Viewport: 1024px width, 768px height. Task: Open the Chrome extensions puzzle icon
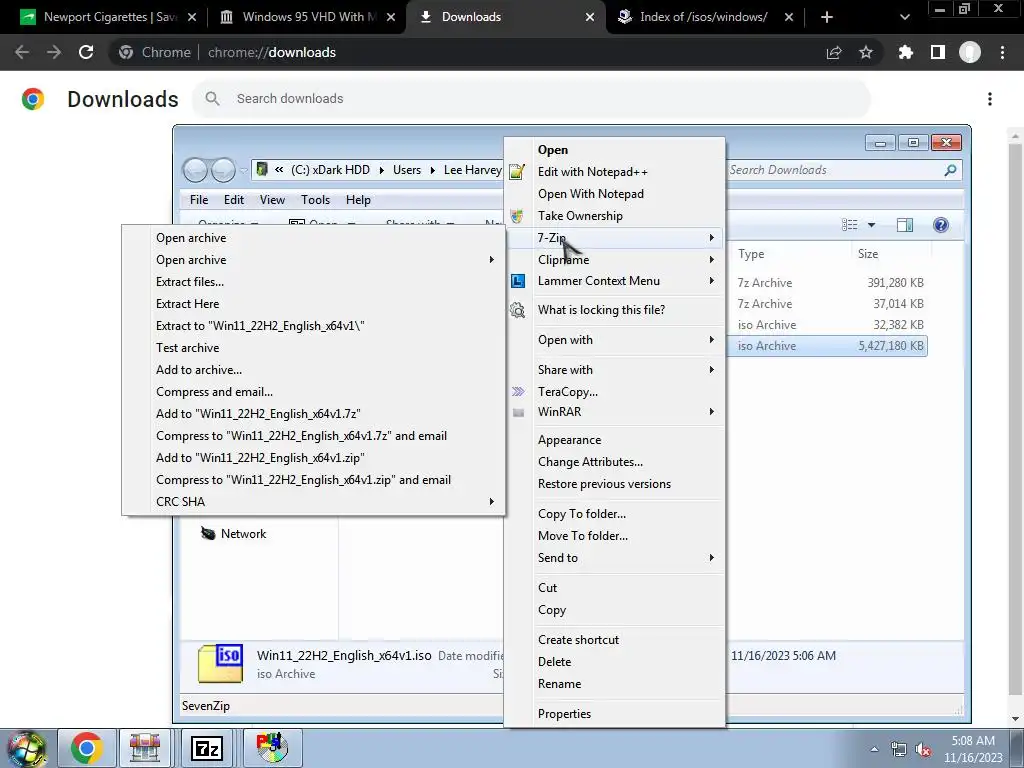click(905, 52)
